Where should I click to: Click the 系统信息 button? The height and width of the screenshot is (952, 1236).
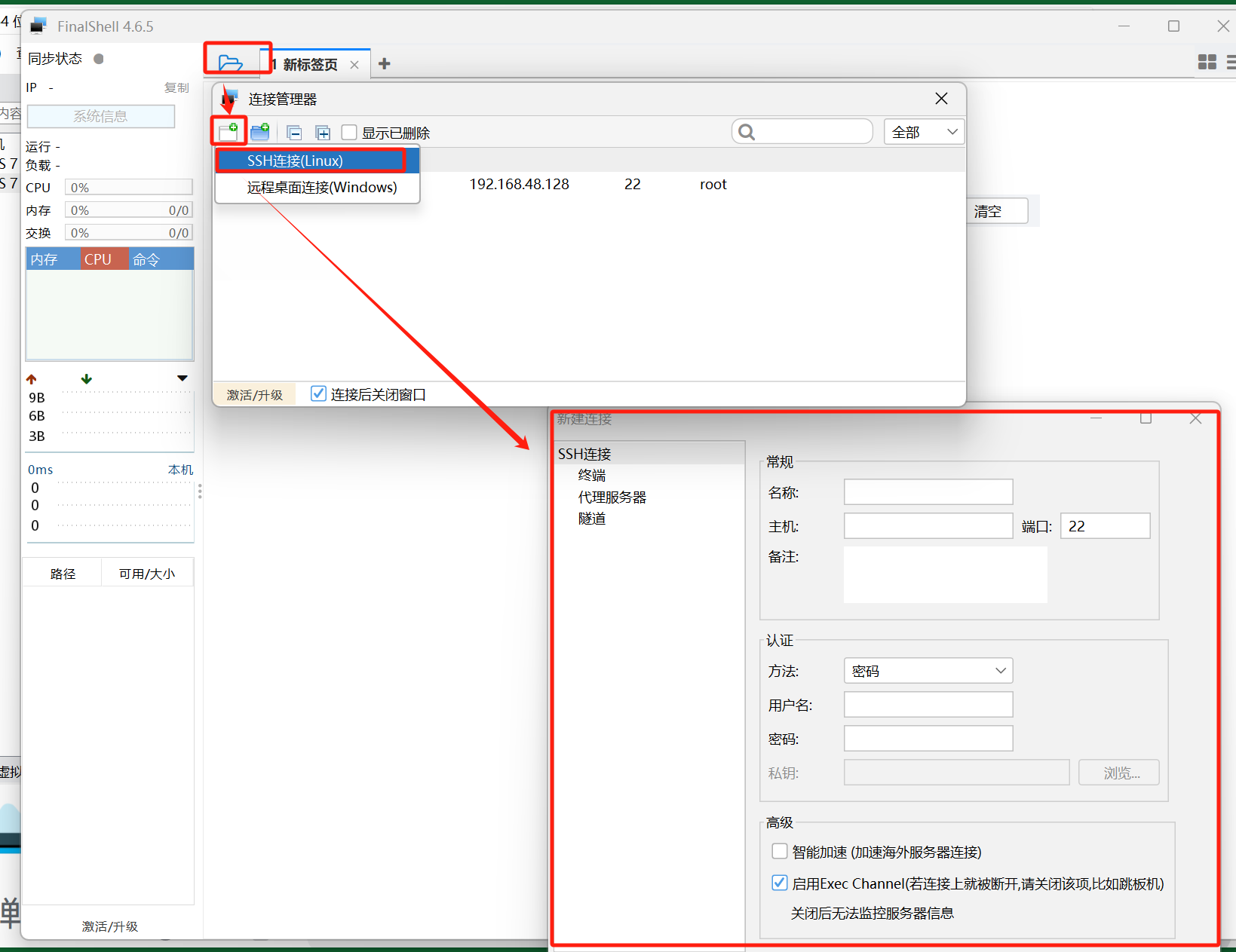[100, 116]
